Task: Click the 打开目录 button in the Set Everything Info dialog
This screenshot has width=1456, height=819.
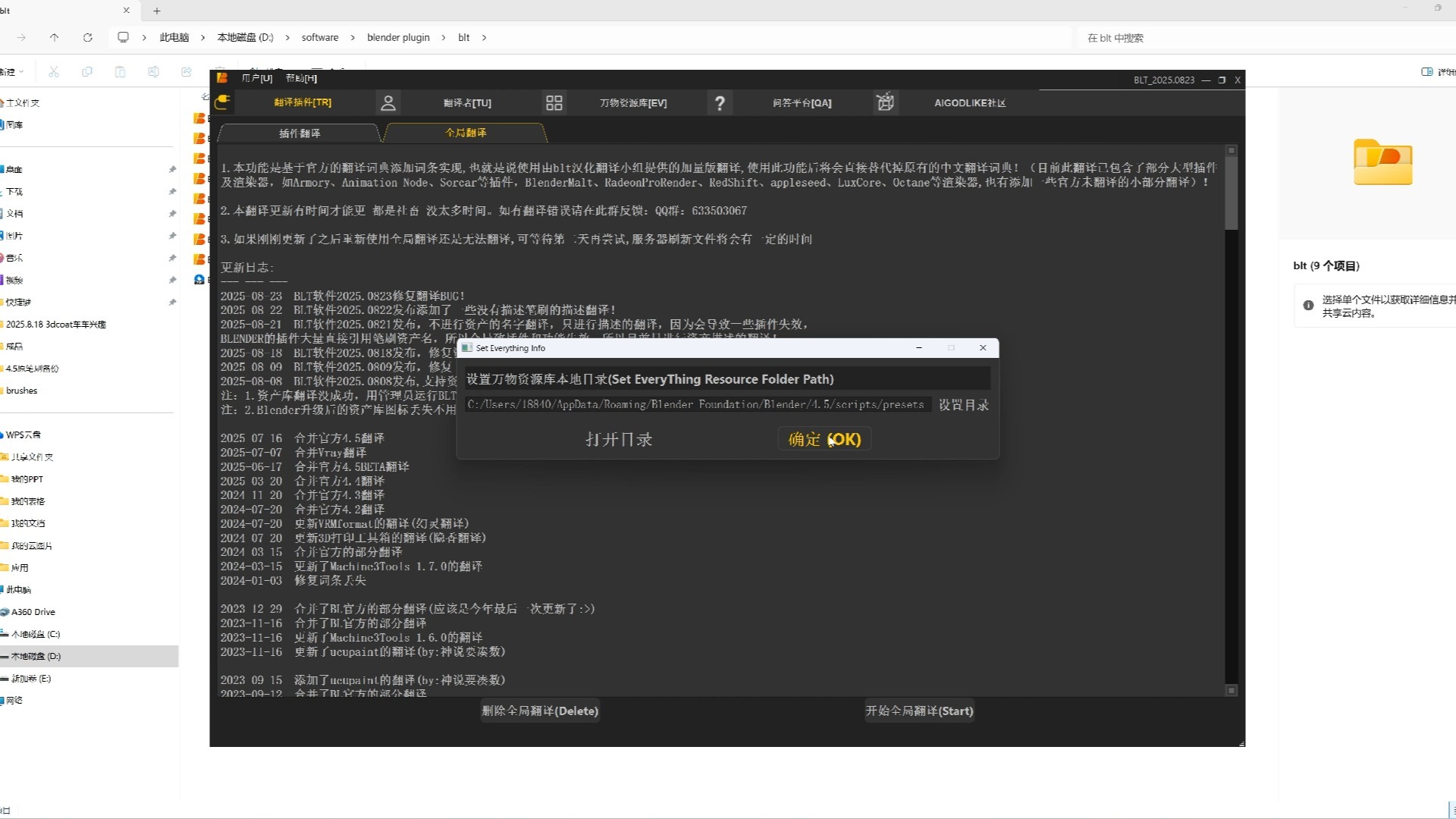Action: coord(619,439)
